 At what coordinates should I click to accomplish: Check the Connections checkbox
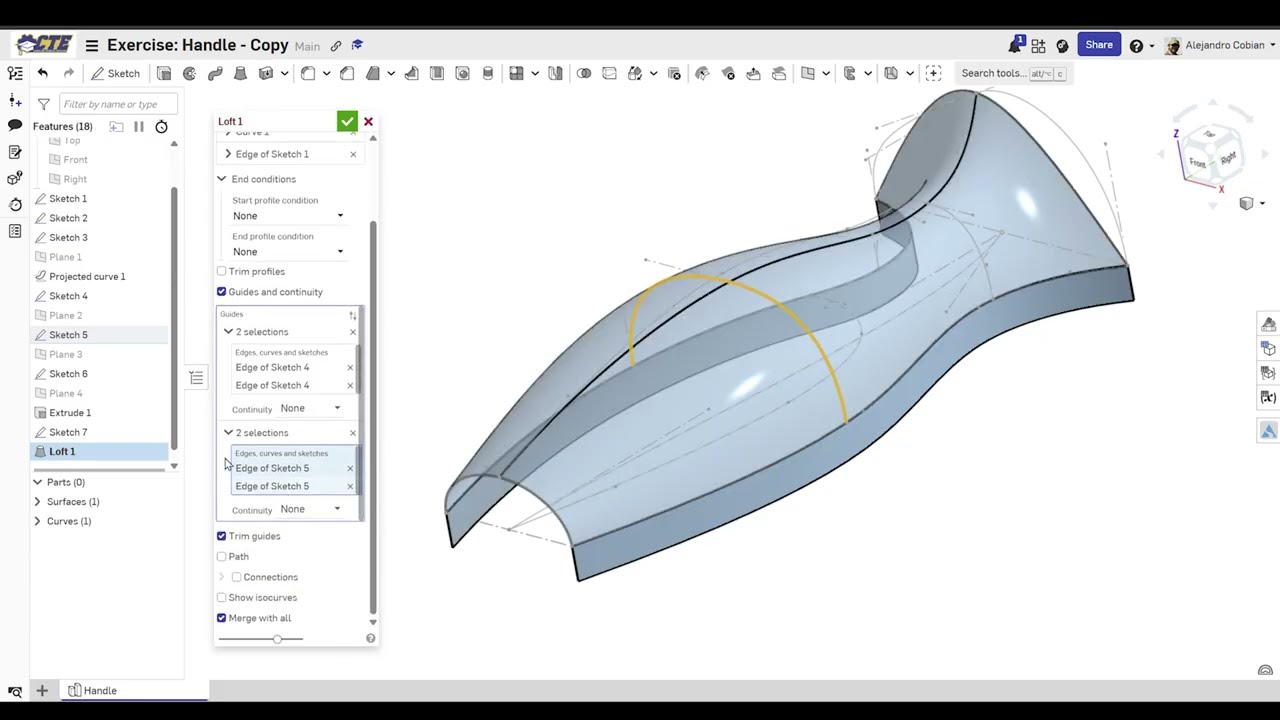point(236,577)
